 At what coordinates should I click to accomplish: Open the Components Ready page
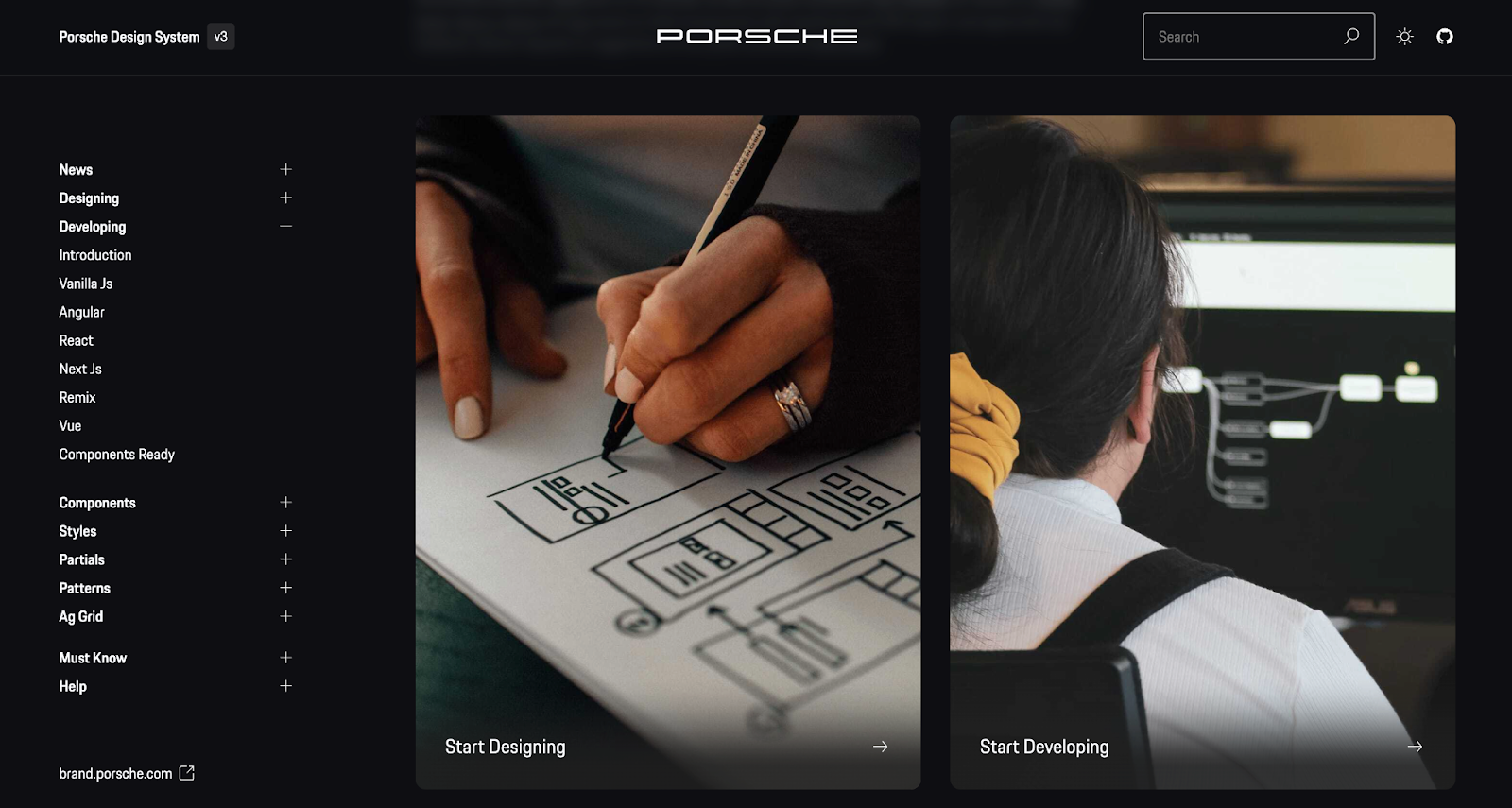pos(116,455)
